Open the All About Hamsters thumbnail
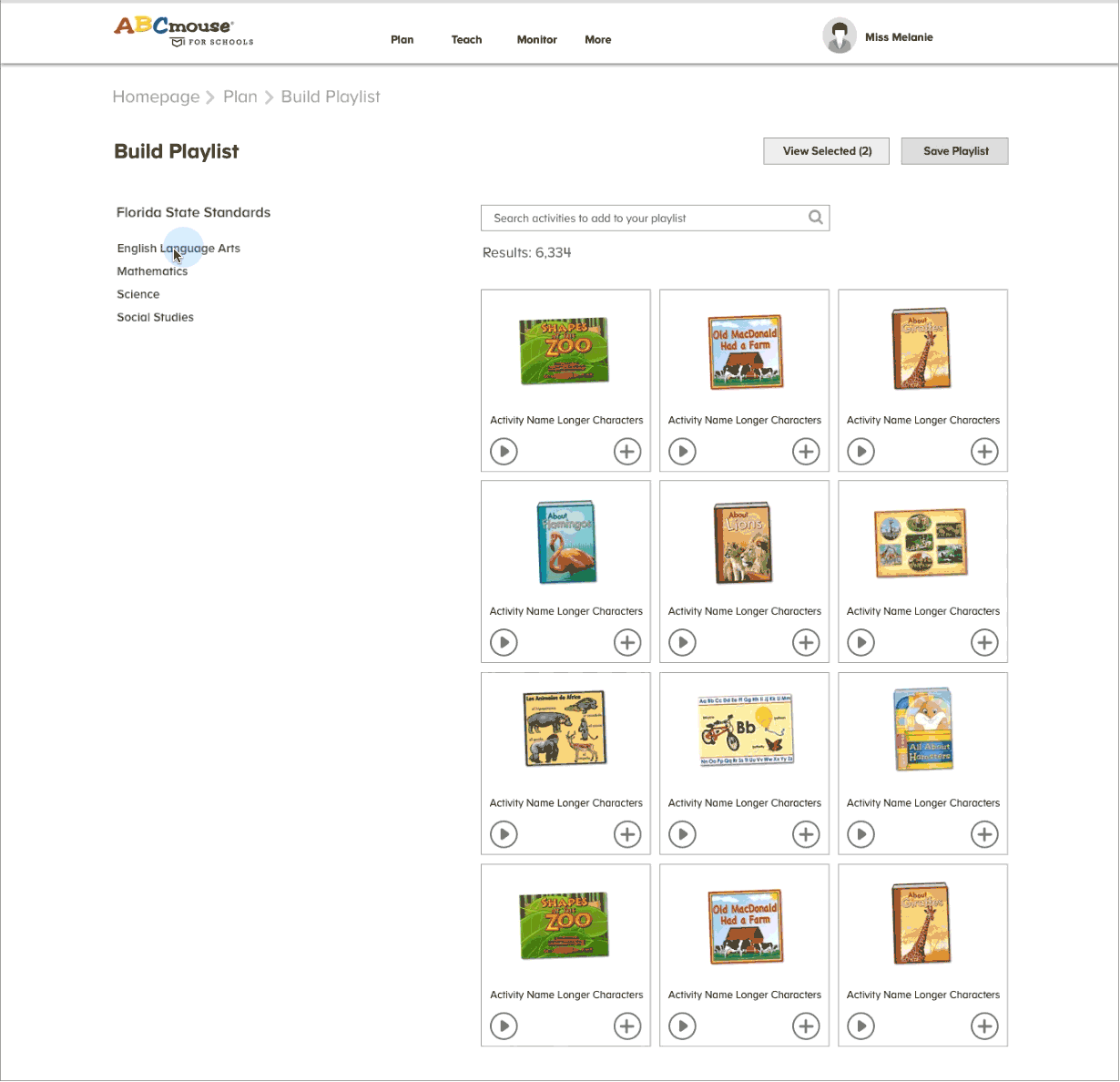The image size is (1120, 1082). click(x=923, y=730)
